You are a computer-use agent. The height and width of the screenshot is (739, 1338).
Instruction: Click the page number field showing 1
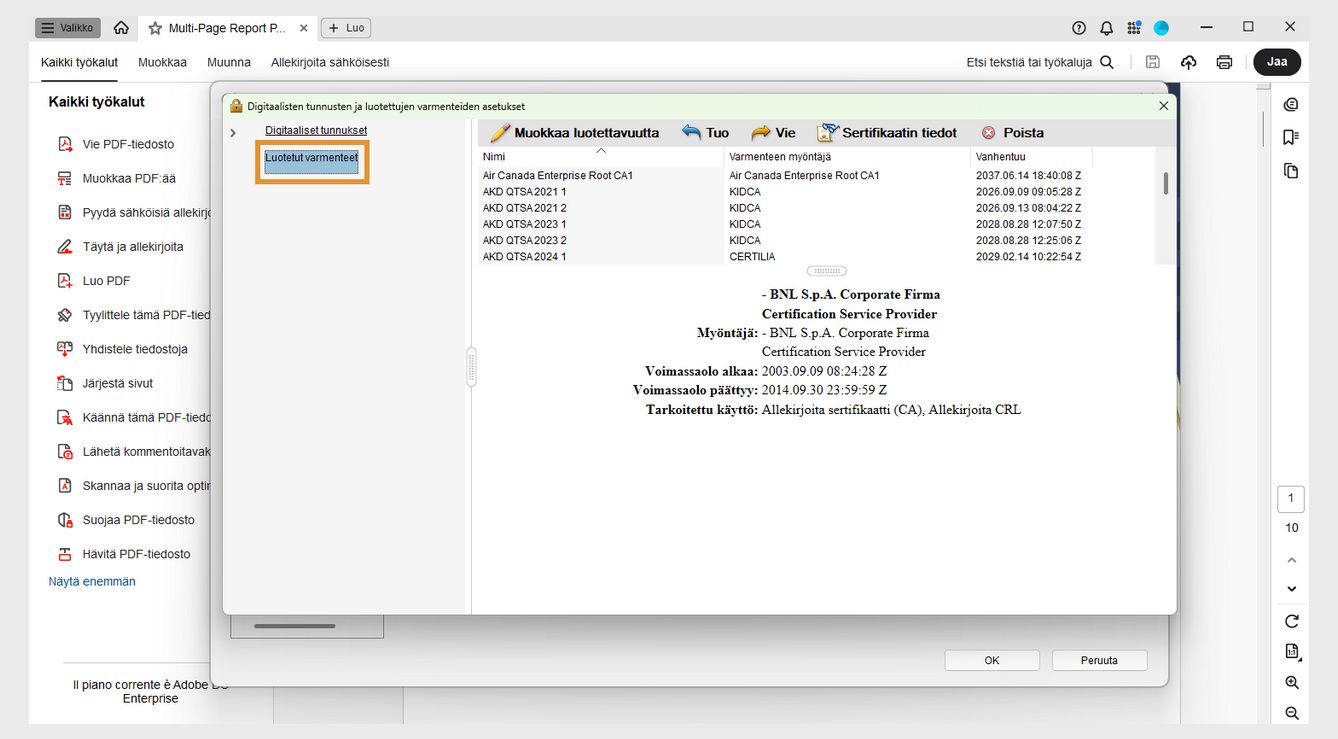point(1291,498)
